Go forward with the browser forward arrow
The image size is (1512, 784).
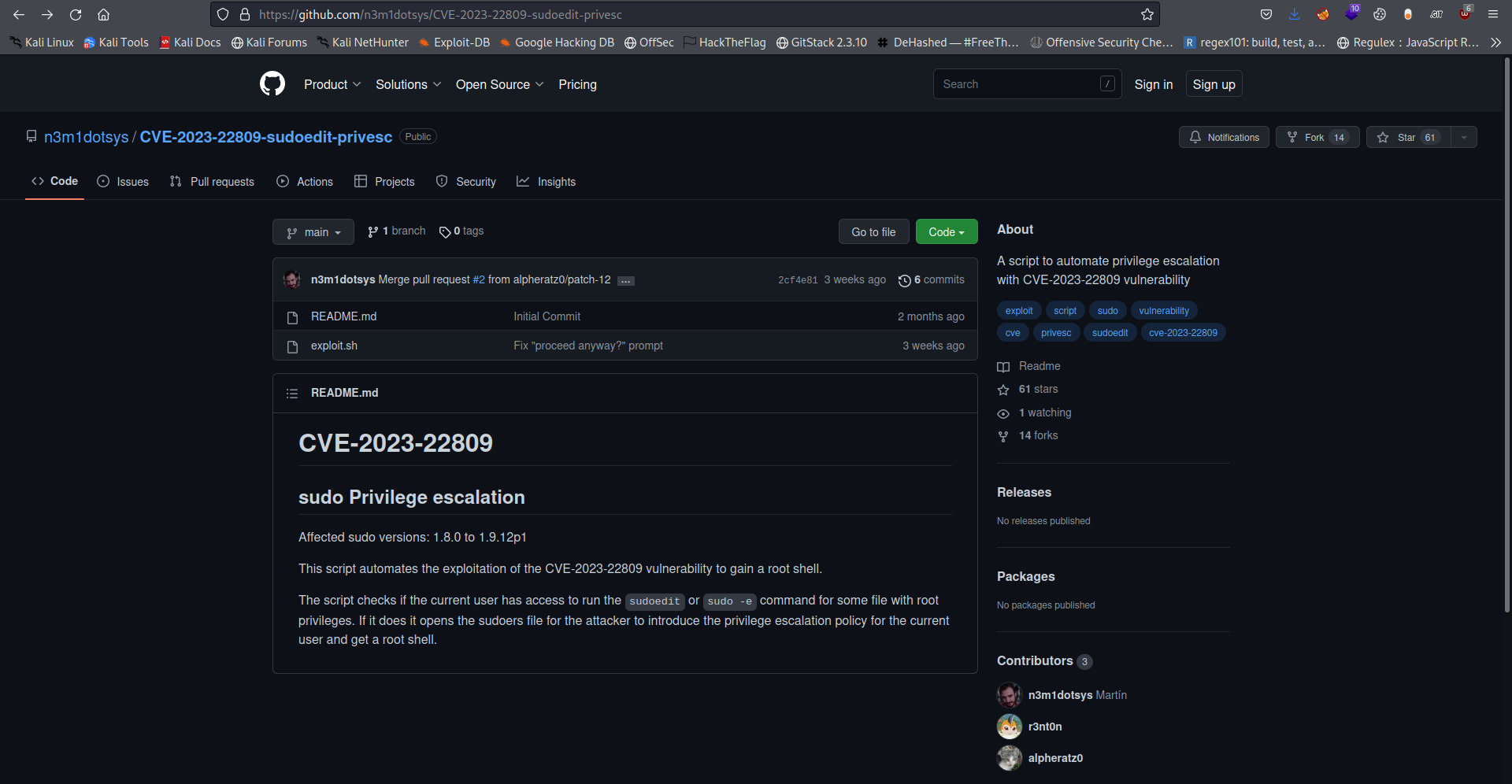click(47, 14)
